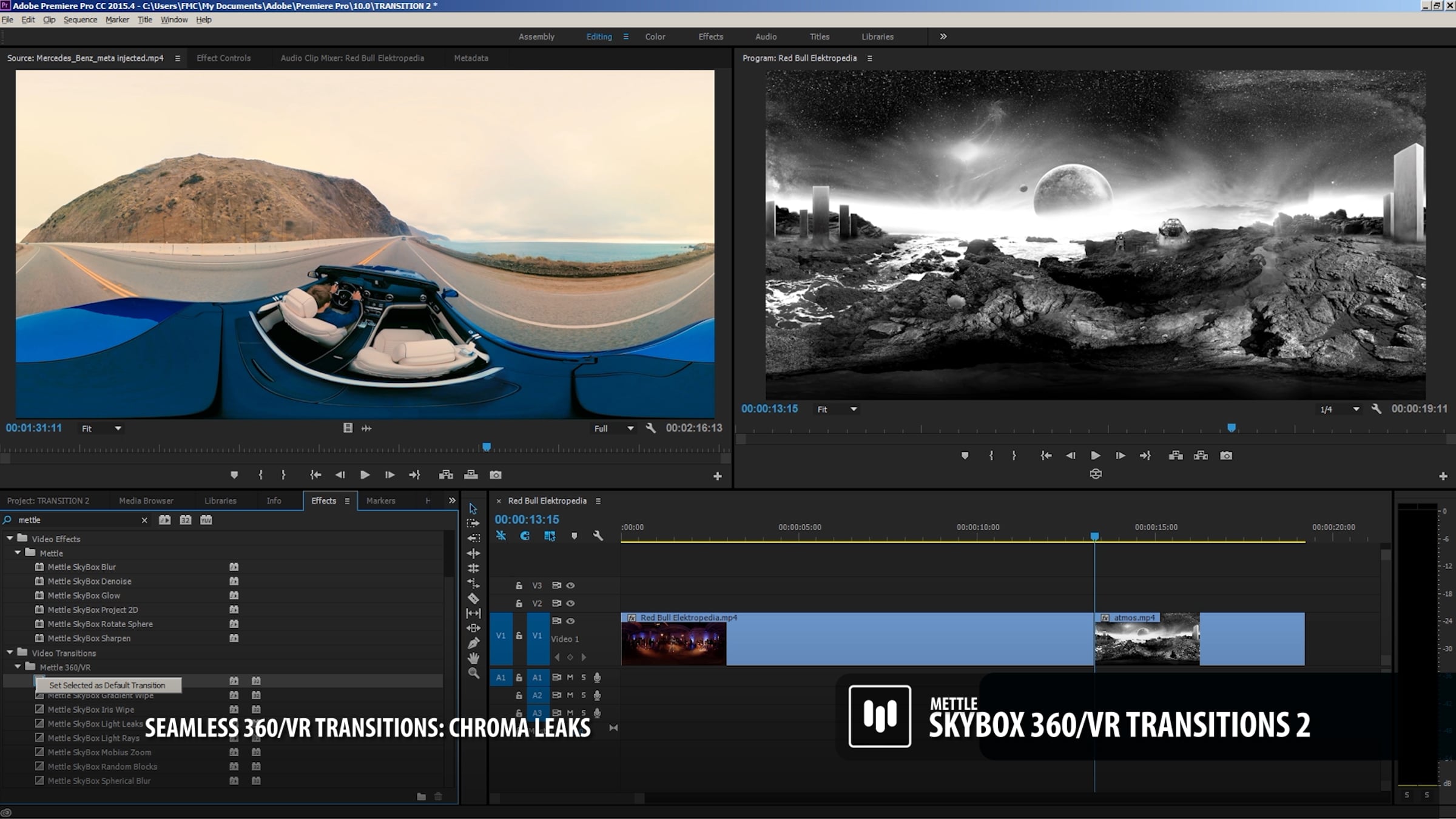Image resolution: width=1456 pixels, height=819 pixels.
Task: Open Program monitor 1/4 resolution dropdown
Action: [1340, 409]
